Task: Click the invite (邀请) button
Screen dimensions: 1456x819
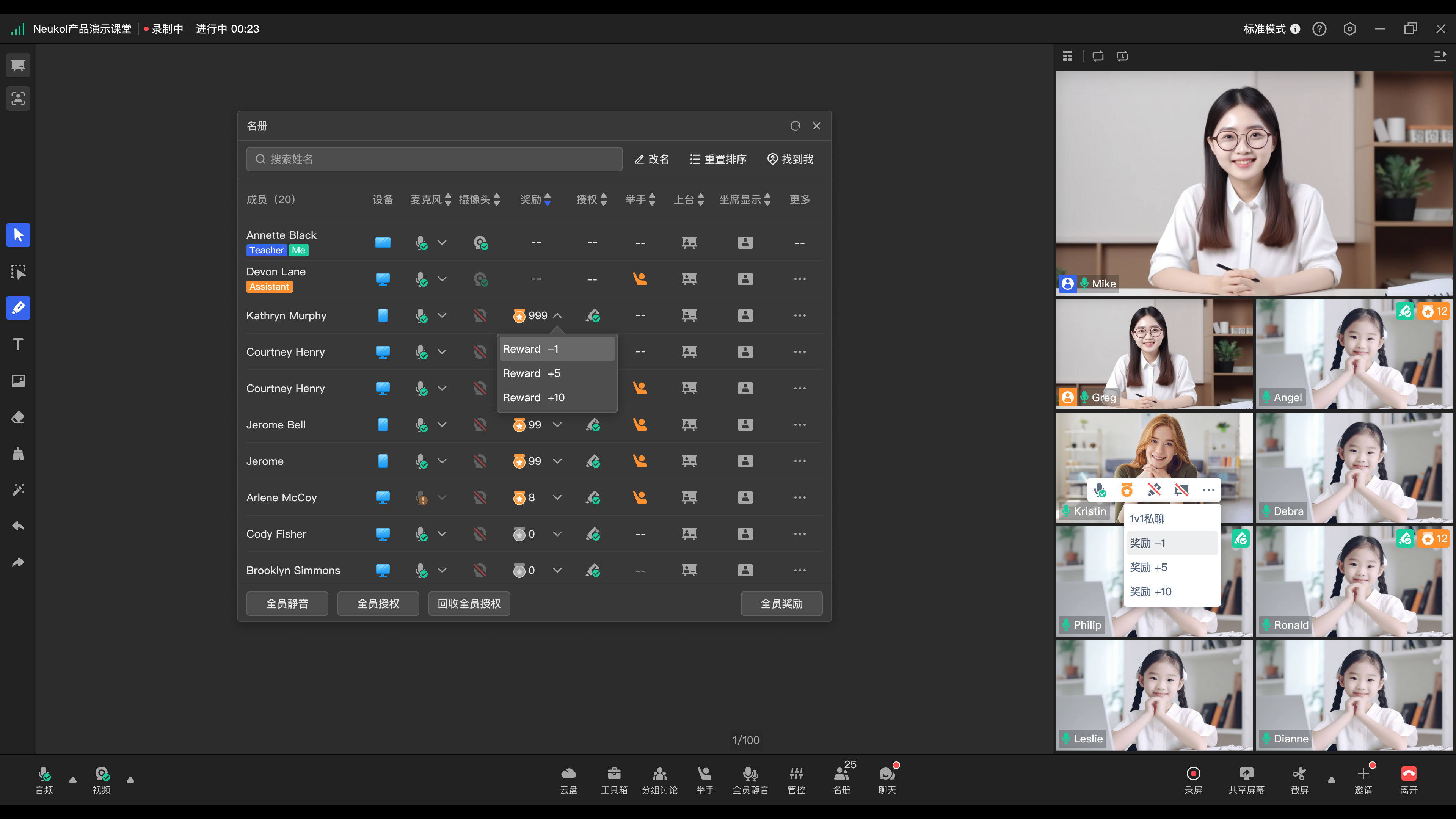Action: (1363, 781)
